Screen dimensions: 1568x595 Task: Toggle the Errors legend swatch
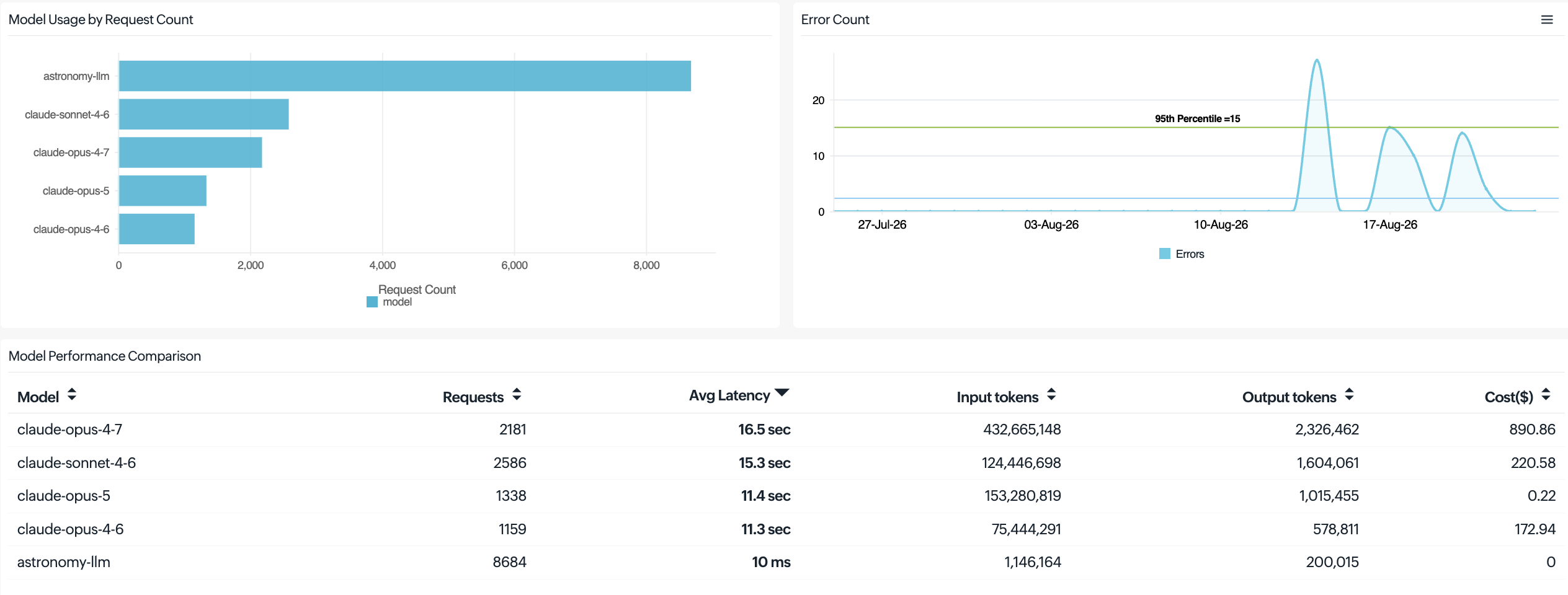tap(1165, 253)
